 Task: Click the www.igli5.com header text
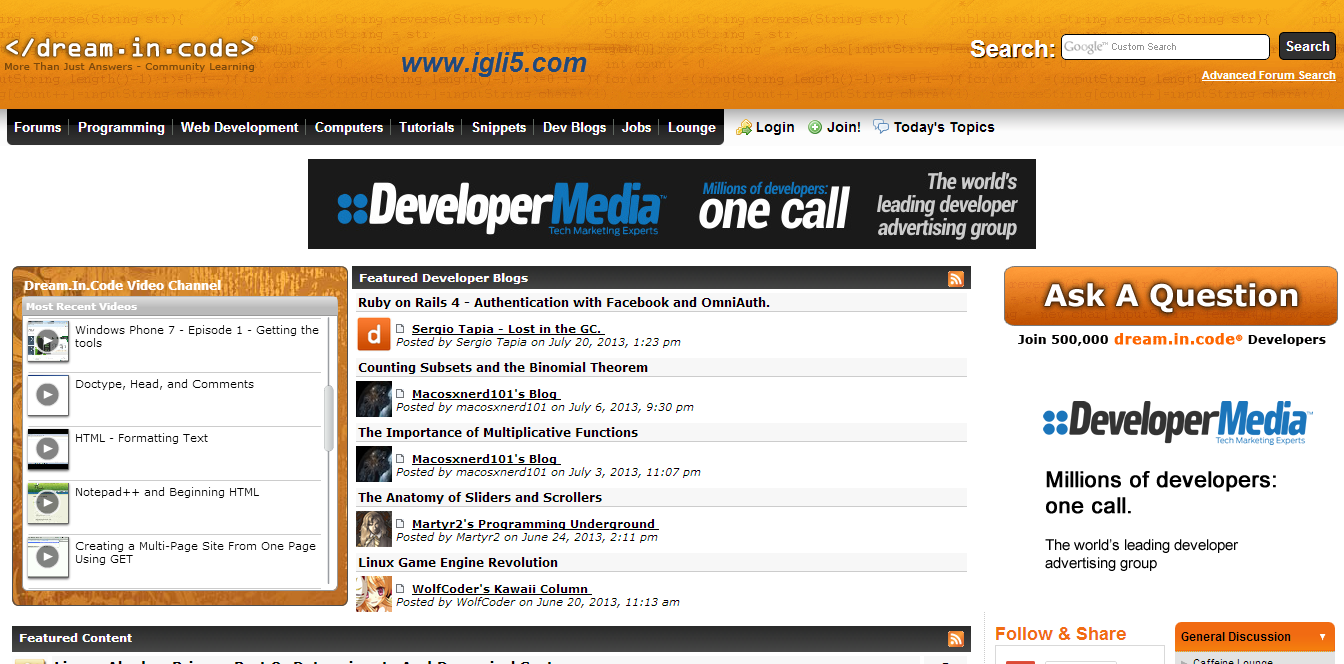(494, 63)
